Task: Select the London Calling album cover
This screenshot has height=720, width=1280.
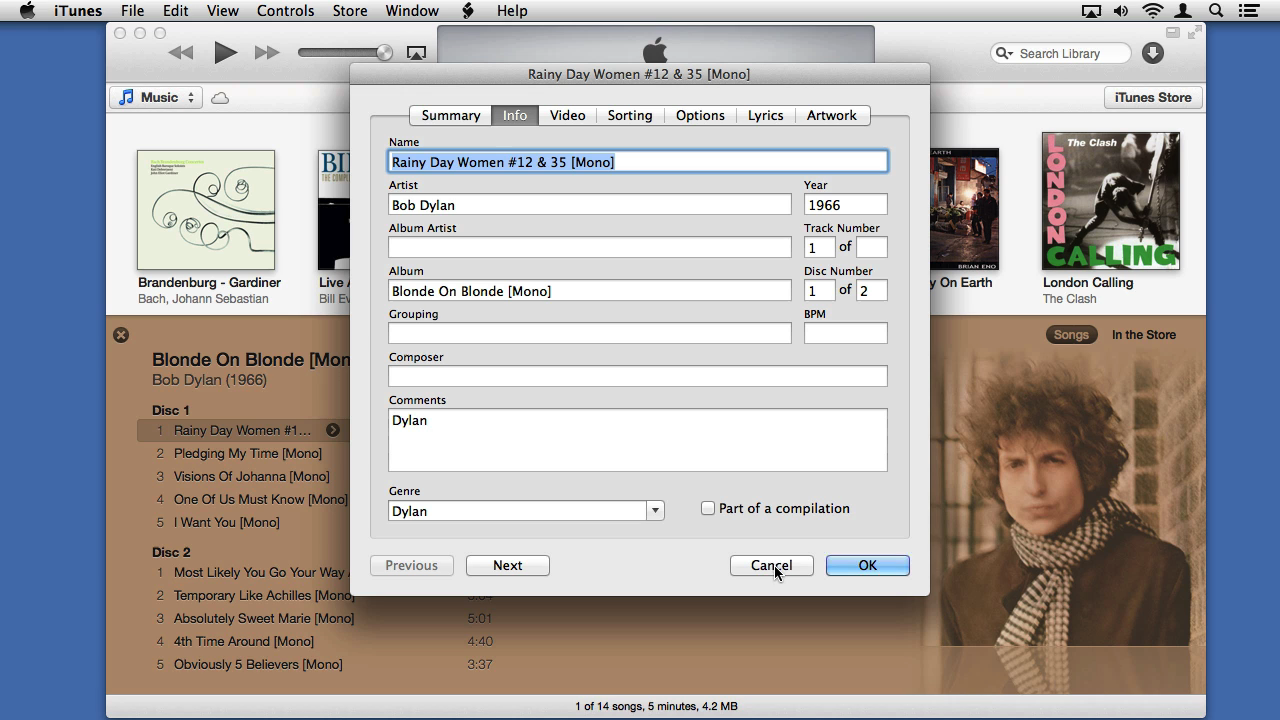Action: click(1111, 201)
